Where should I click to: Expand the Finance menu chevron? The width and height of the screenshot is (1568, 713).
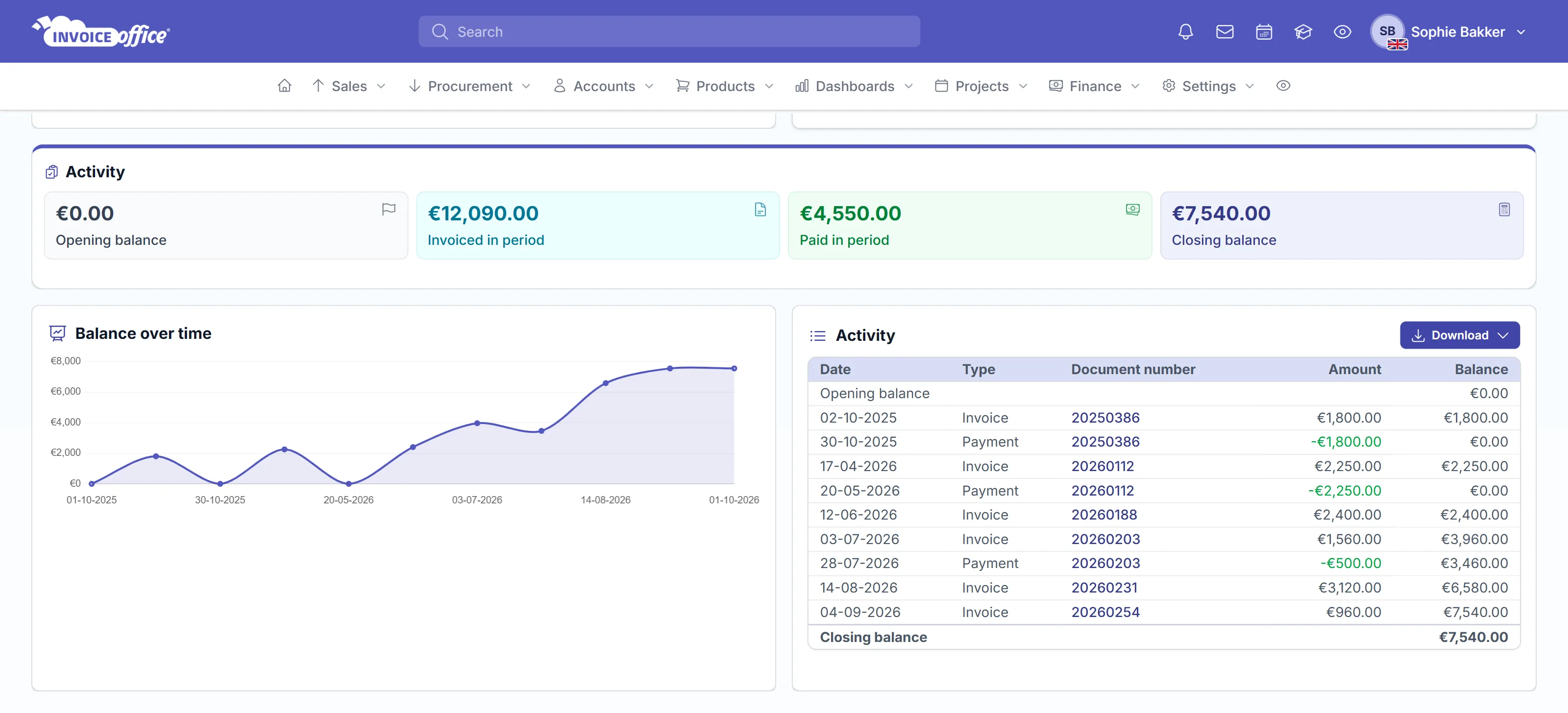[1135, 86]
